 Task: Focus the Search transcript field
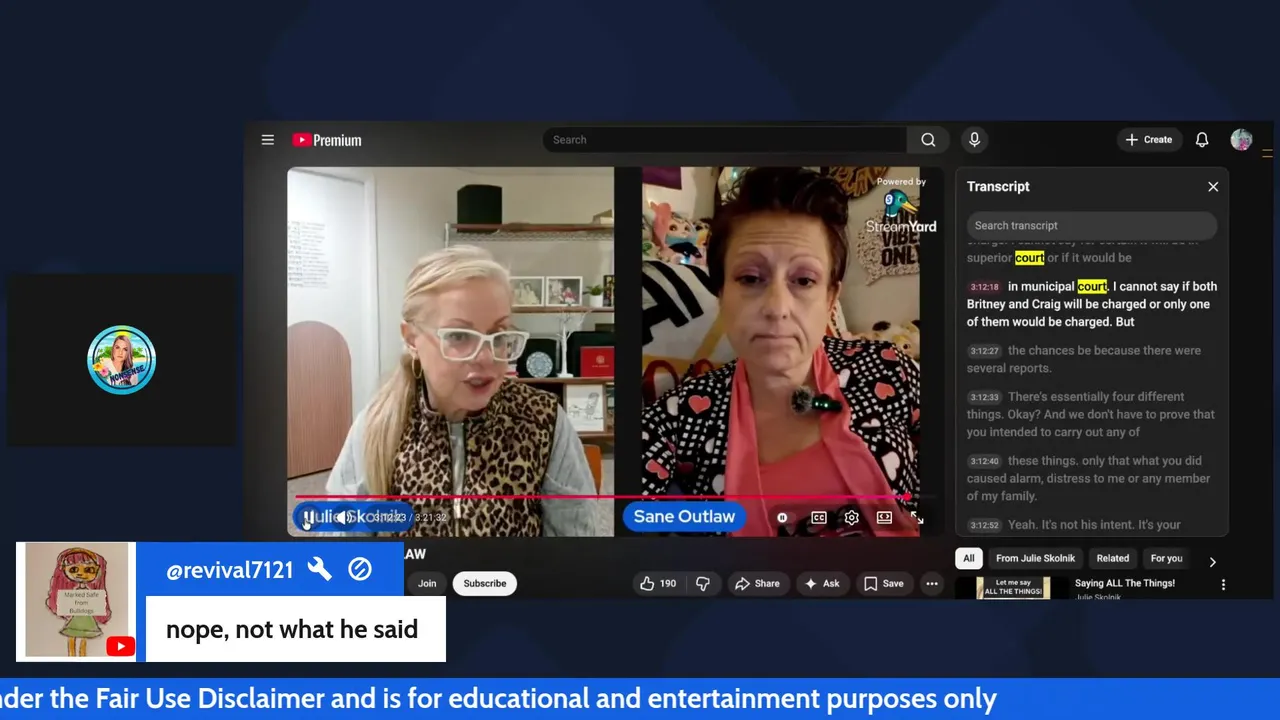point(1091,226)
